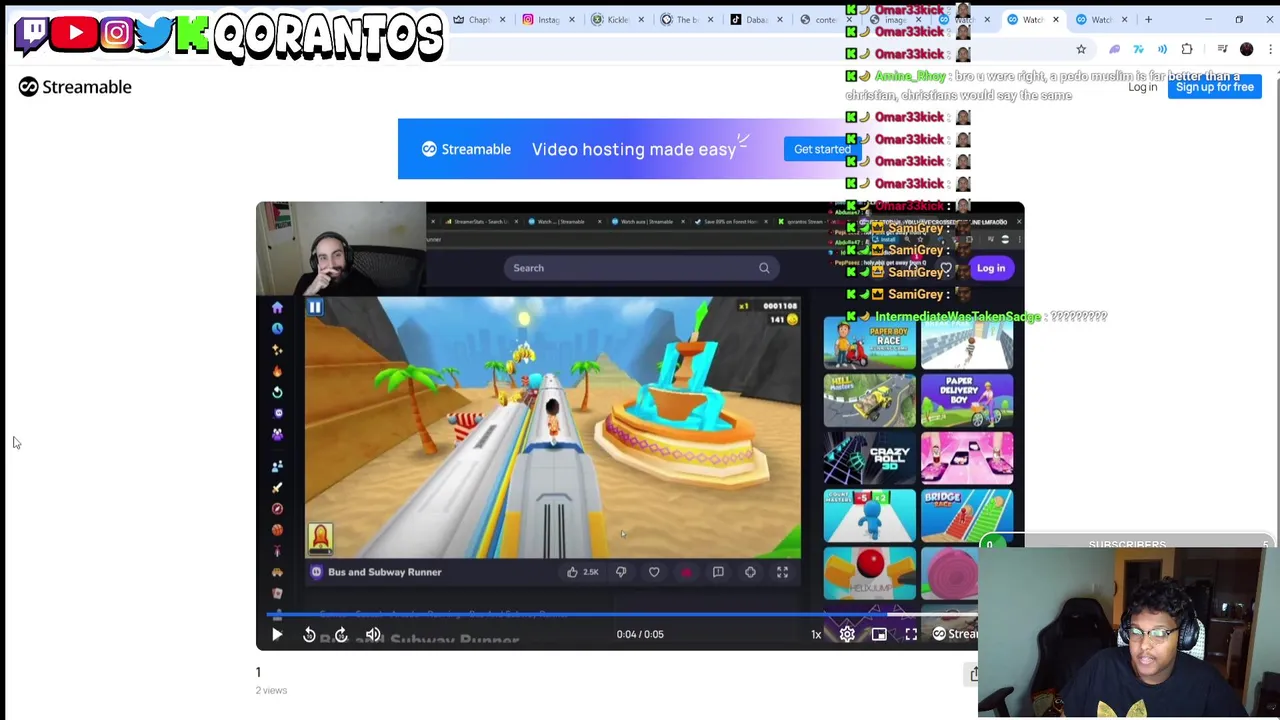Image resolution: width=1280 pixels, height=720 pixels.
Task: Click Sign up for free button
Action: 1214,87
